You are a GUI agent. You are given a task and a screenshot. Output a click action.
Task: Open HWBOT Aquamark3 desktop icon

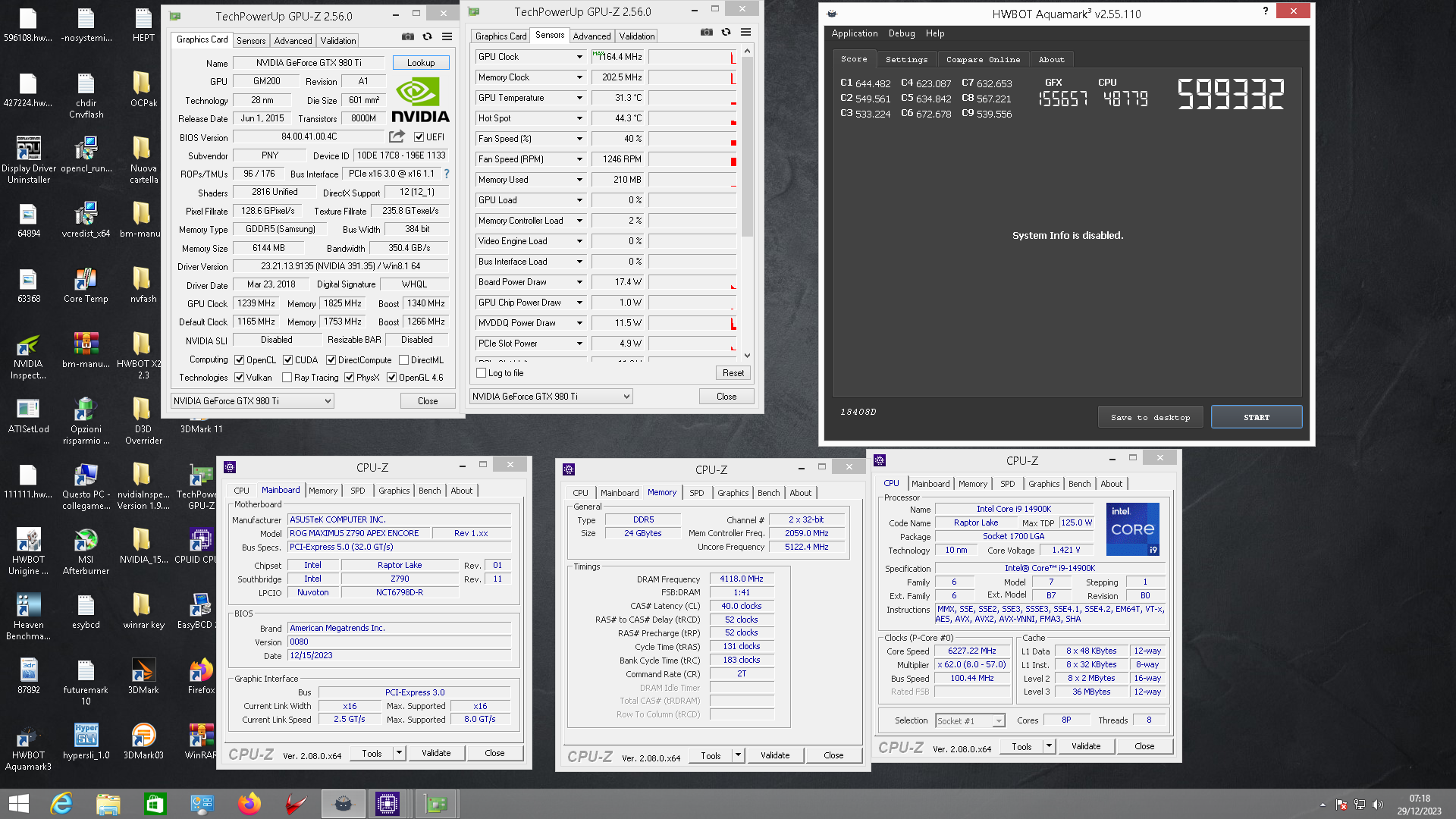coord(28,747)
